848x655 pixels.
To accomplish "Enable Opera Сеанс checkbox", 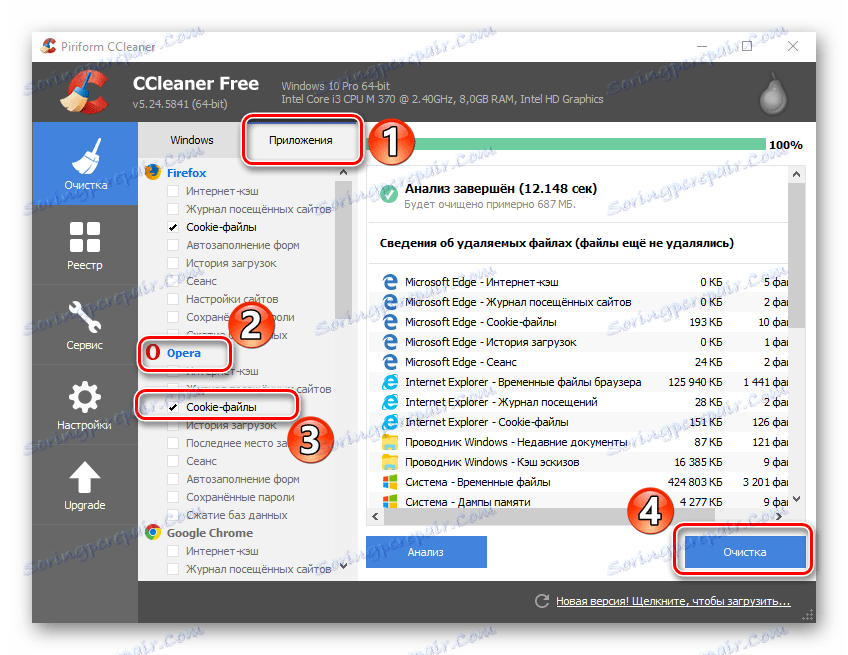I will point(173,461).
